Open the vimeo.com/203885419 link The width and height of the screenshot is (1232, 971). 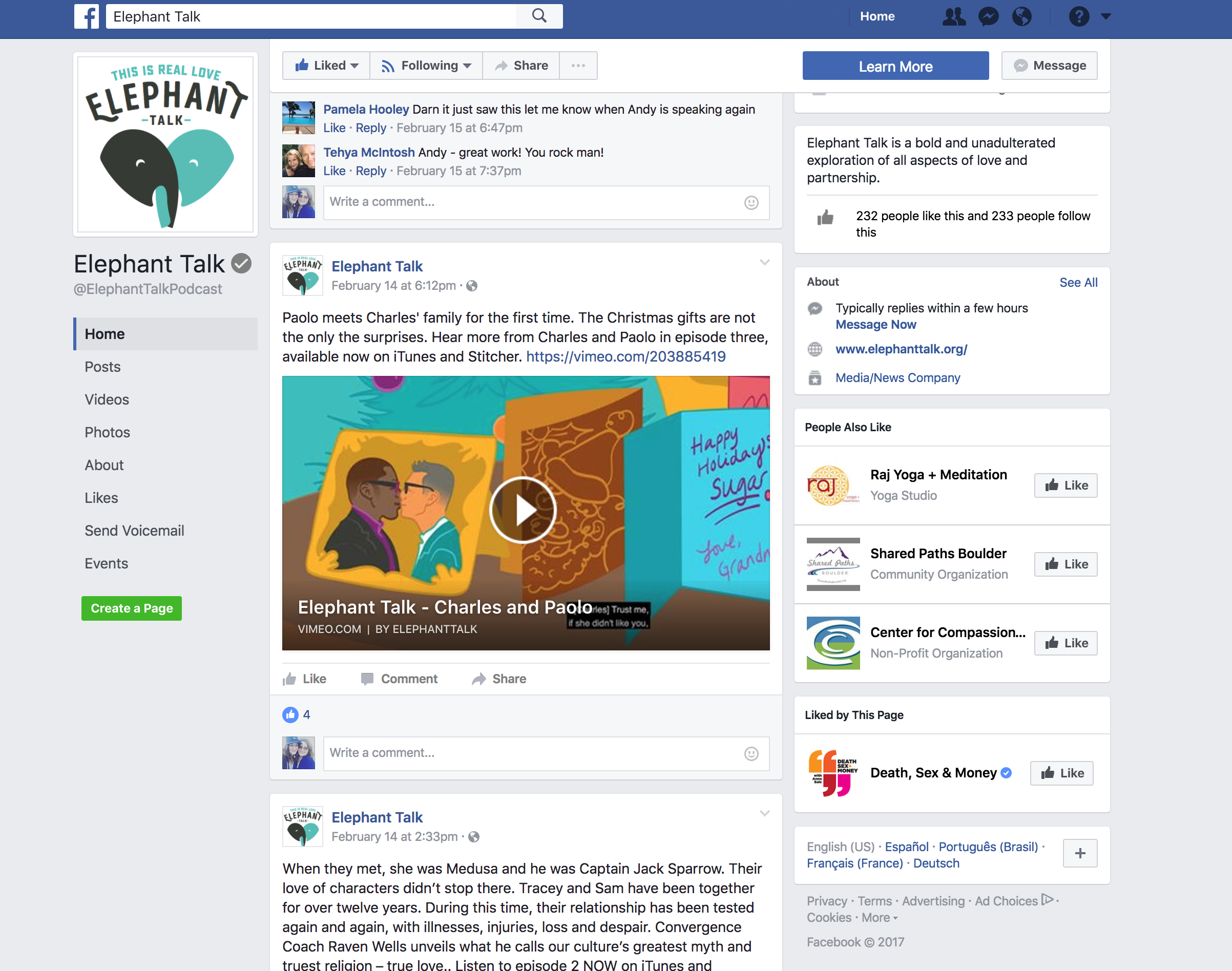point(625,356)
